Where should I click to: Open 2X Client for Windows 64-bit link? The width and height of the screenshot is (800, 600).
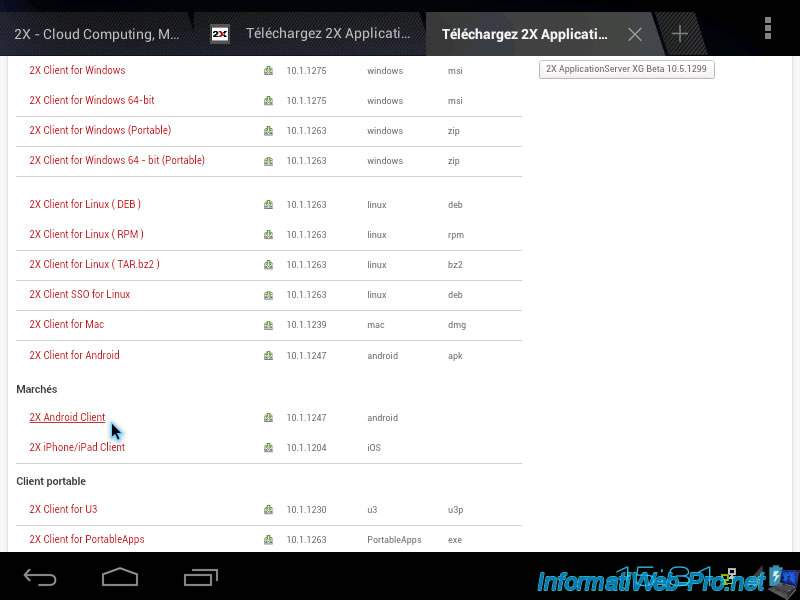[x=92, y=101]
